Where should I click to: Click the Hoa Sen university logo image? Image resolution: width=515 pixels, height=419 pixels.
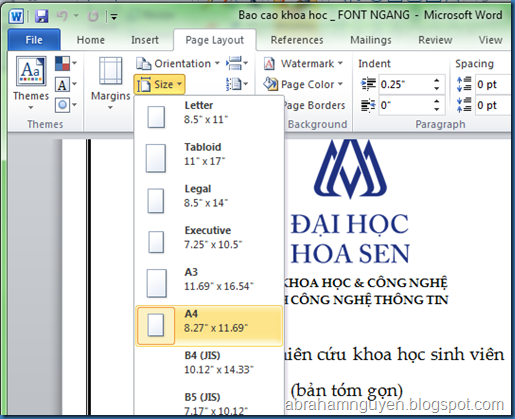(350, 169)
